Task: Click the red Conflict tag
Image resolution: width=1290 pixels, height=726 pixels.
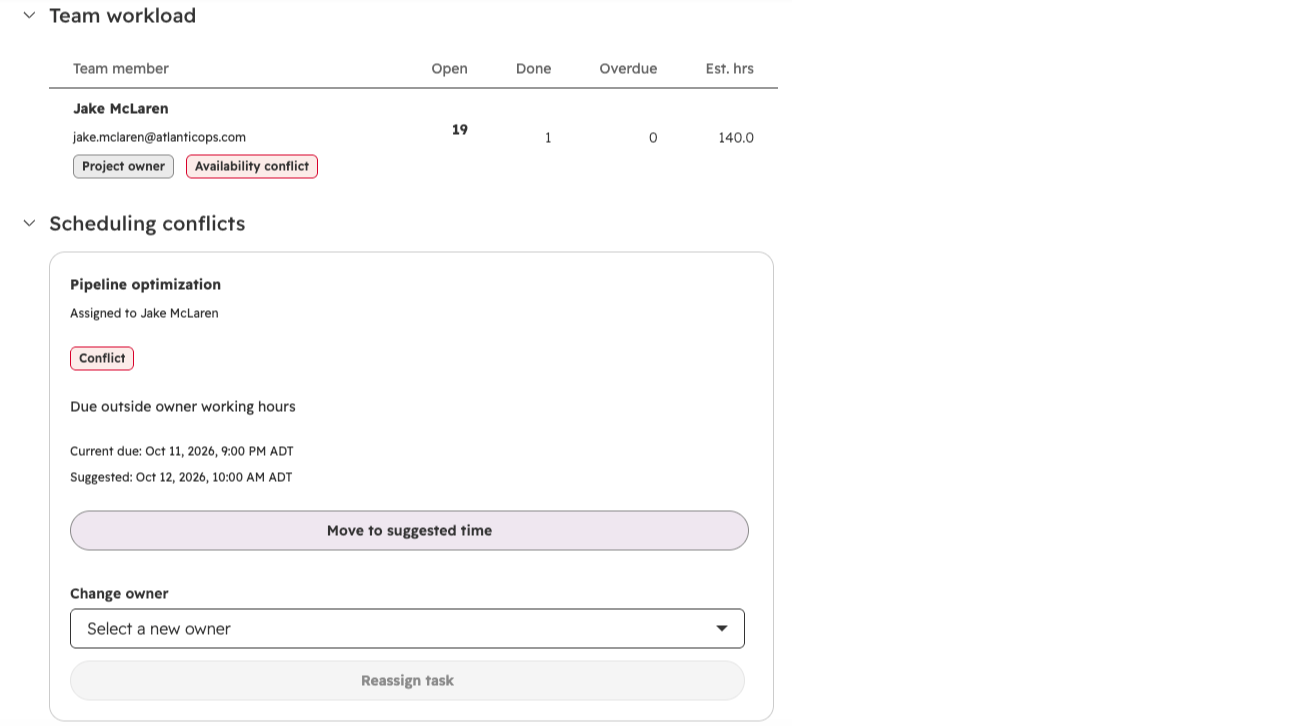Action: (102, 358)
